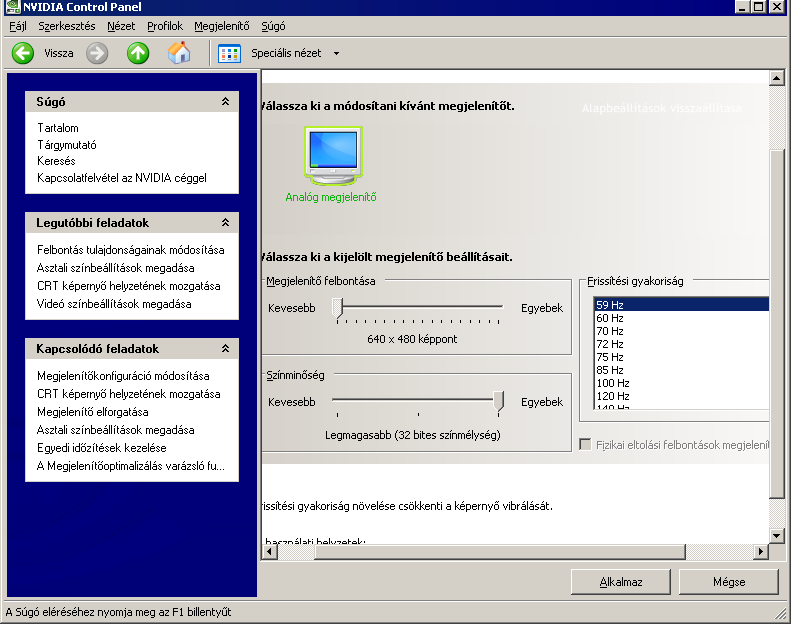This screenshot has height=624, width=791.
Task: Click the vertical scrollbar down arrow
Action: 776,536
